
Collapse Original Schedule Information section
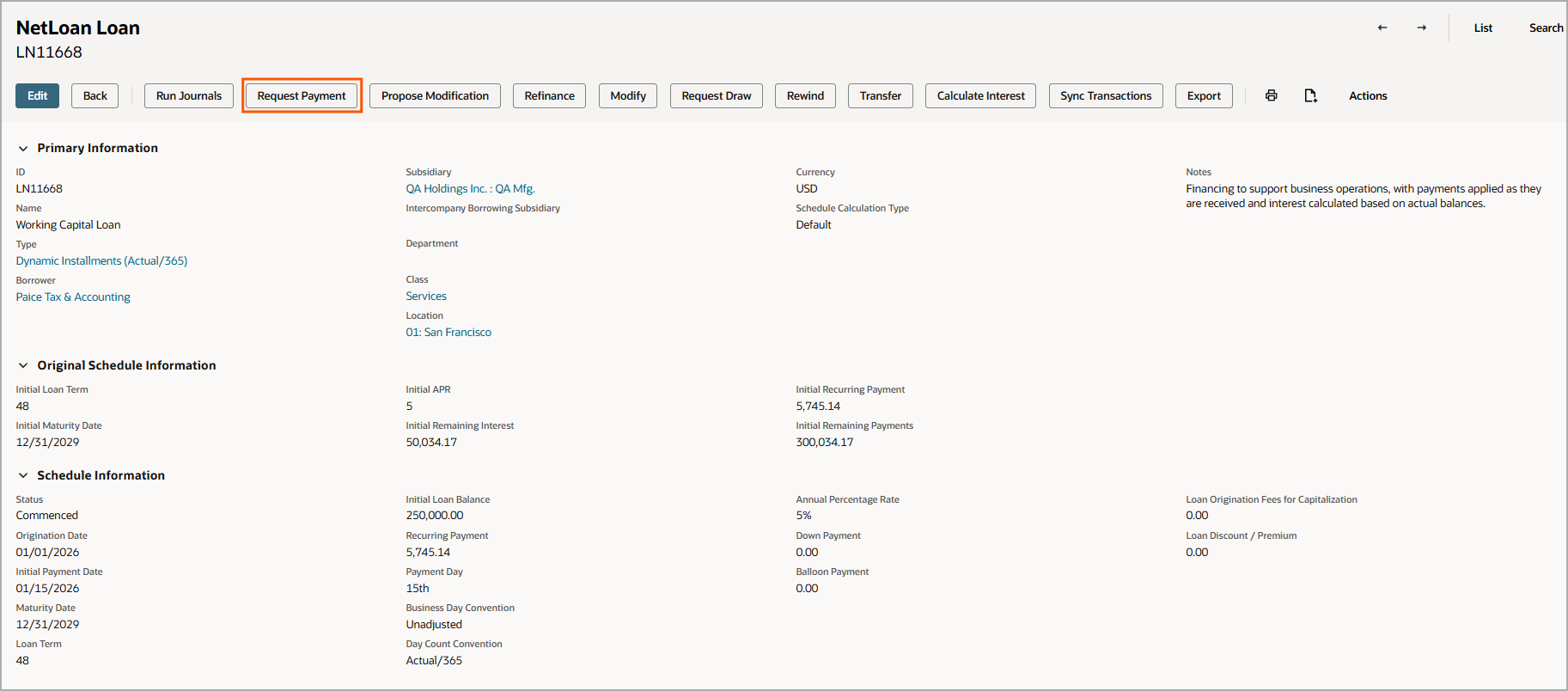click(x=23, y=366)
